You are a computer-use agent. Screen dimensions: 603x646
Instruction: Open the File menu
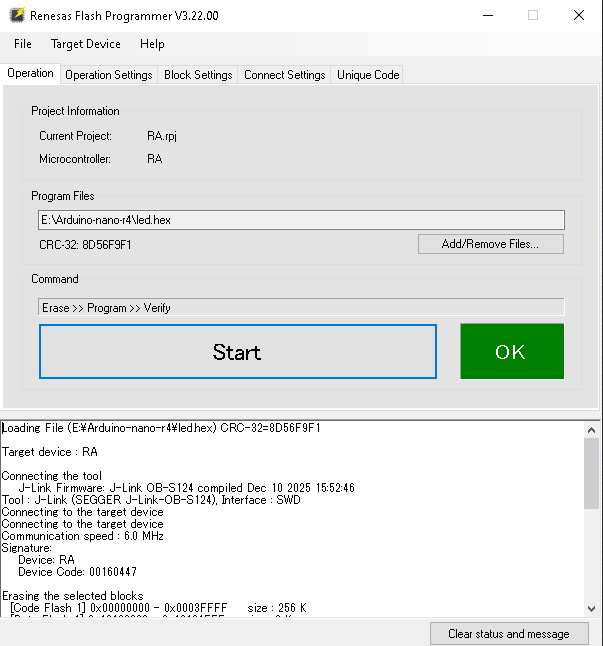[x=23, y=44]
